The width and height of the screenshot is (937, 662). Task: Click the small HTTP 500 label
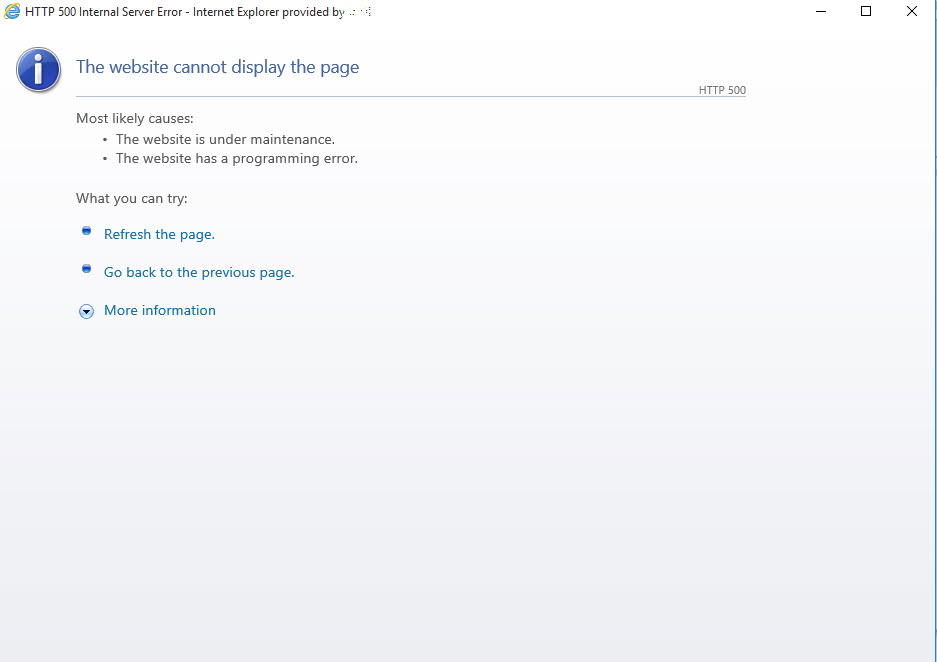722,91
